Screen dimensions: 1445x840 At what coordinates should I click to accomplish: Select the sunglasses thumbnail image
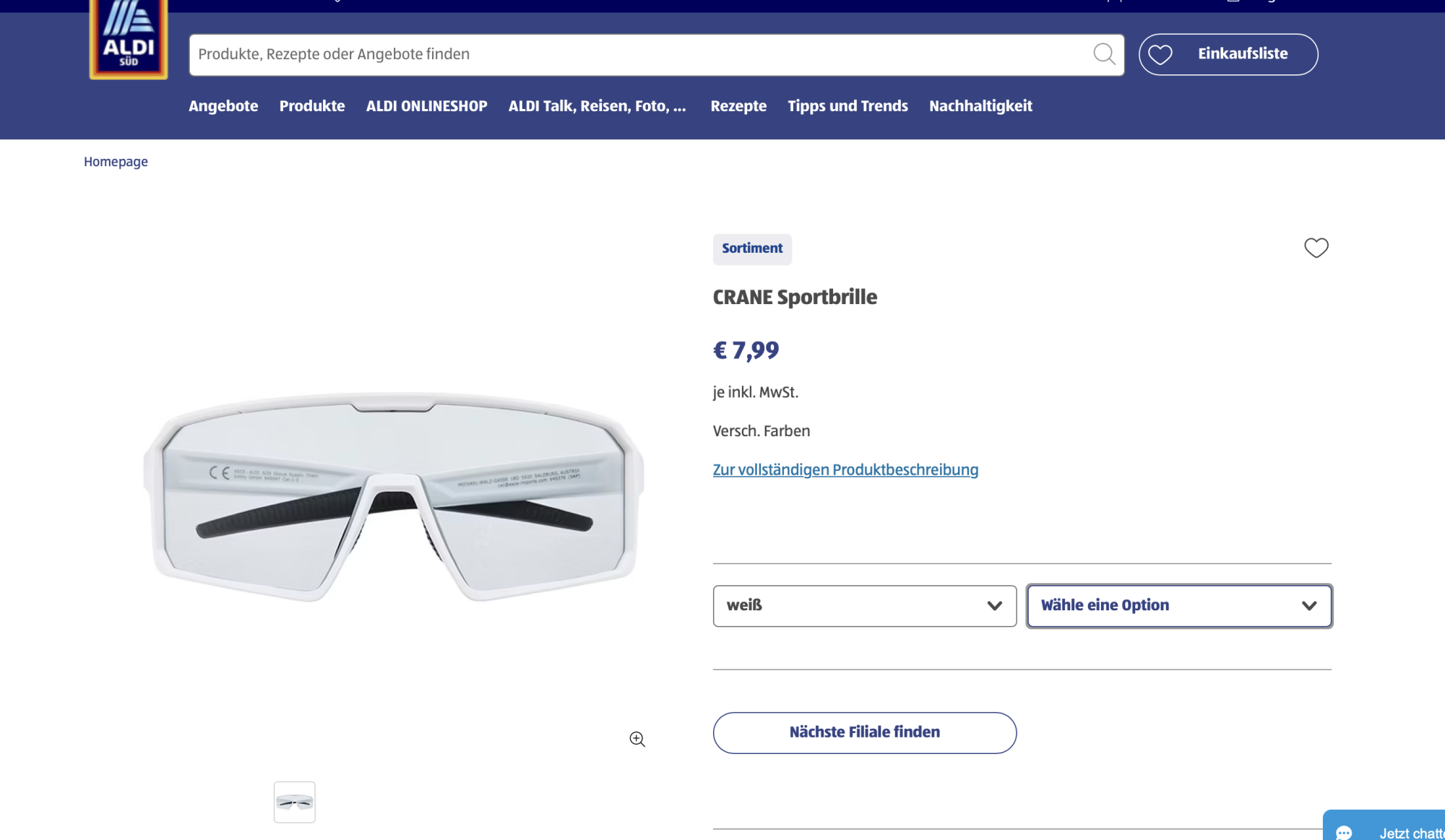click(x=295, y=802)
